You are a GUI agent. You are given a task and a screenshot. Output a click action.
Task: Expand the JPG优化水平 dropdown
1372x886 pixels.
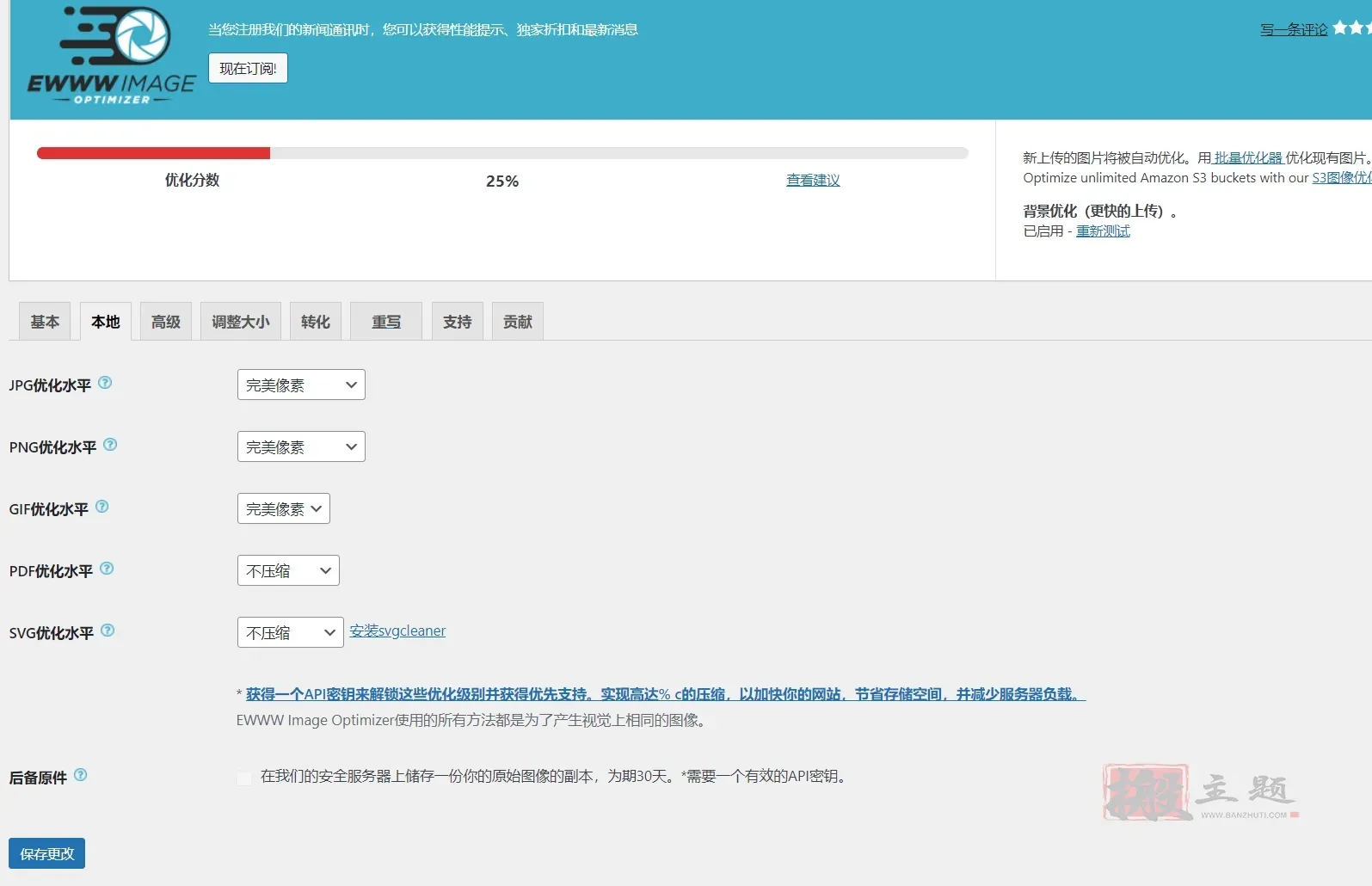301,385
